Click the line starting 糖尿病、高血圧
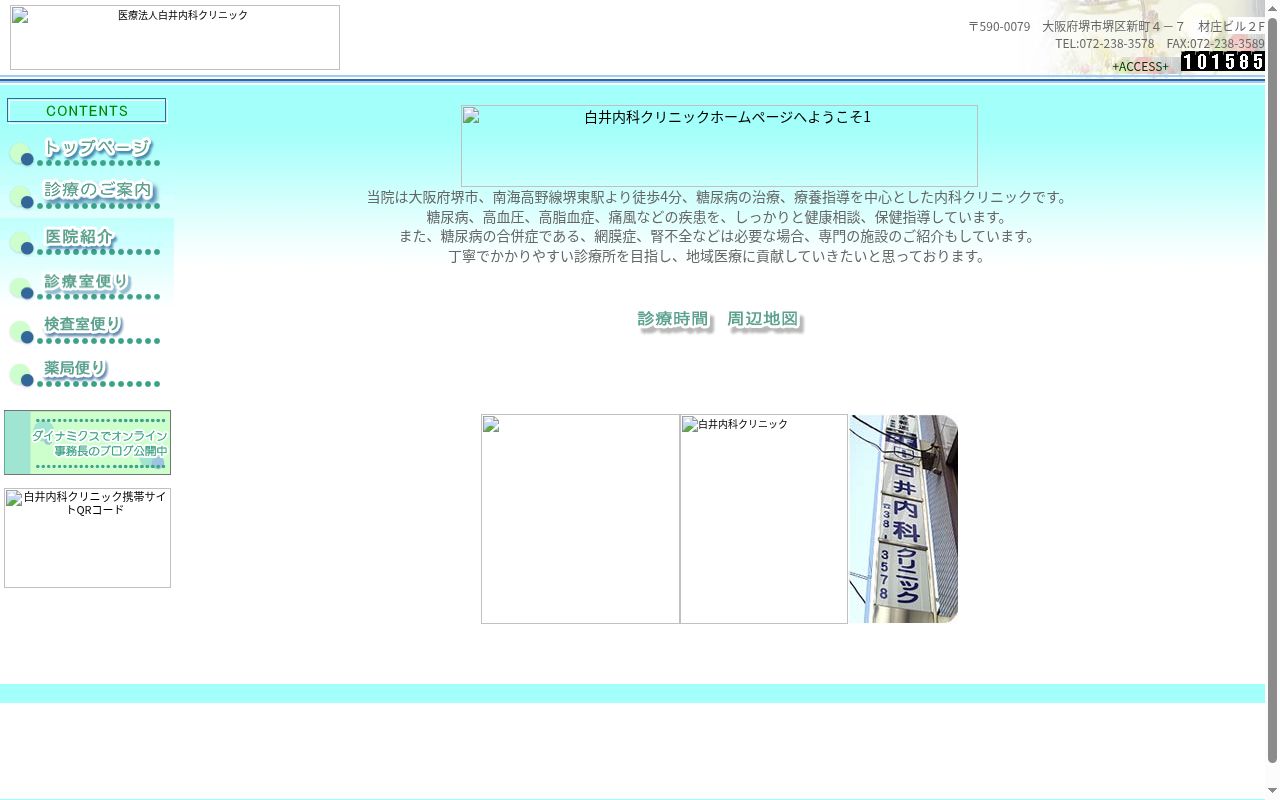 coord(719,217)
